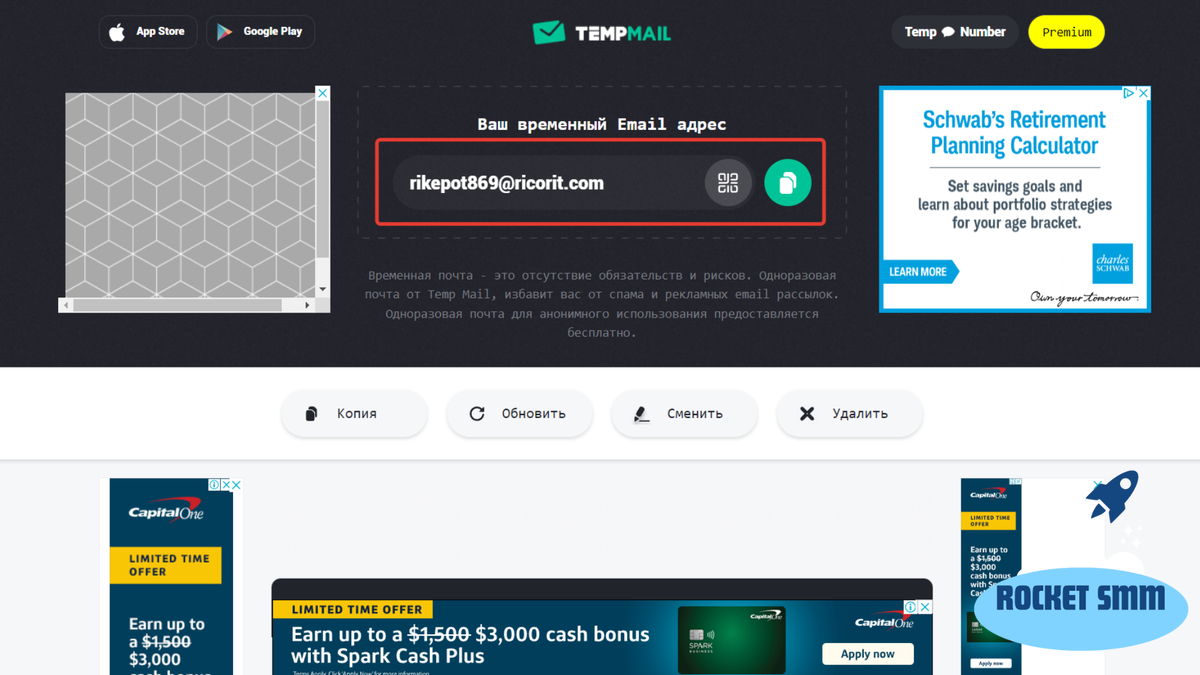Click the Копия button

pyautogui.click(x=354, y=413)
